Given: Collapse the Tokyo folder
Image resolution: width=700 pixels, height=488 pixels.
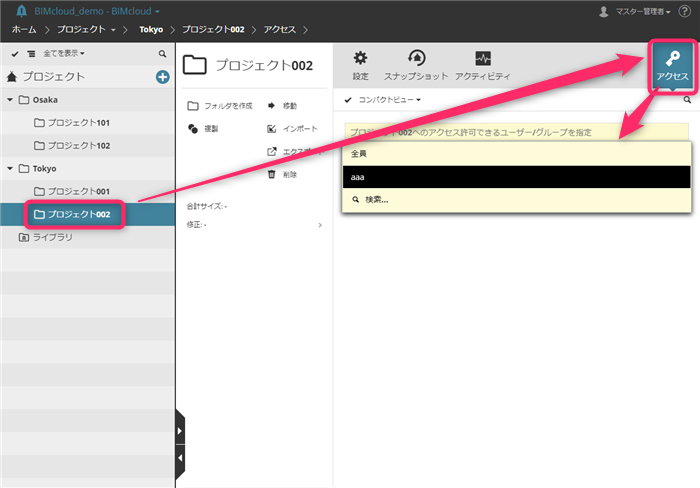Looking at the screenshot, I should pyautogui.click(x=10, y=168).
